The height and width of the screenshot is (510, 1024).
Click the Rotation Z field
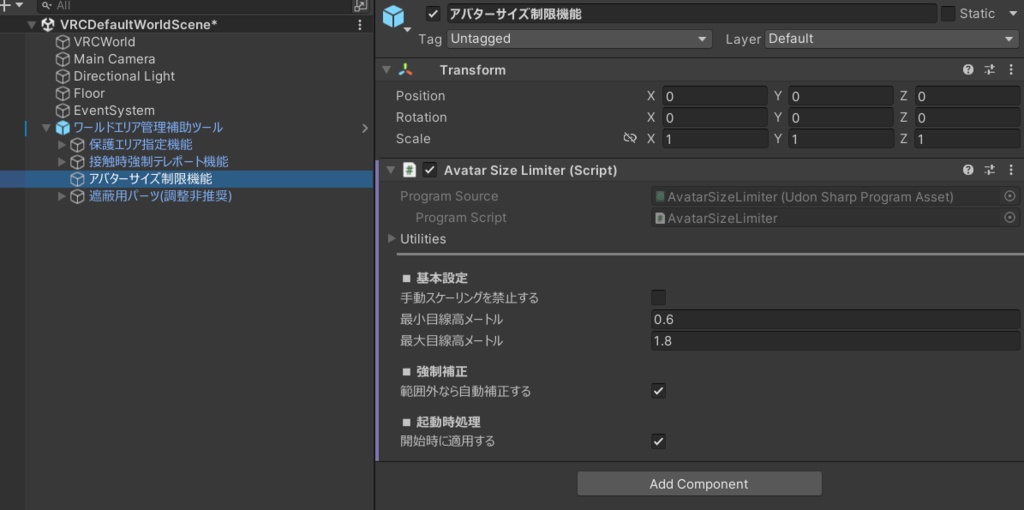point(967,118)
